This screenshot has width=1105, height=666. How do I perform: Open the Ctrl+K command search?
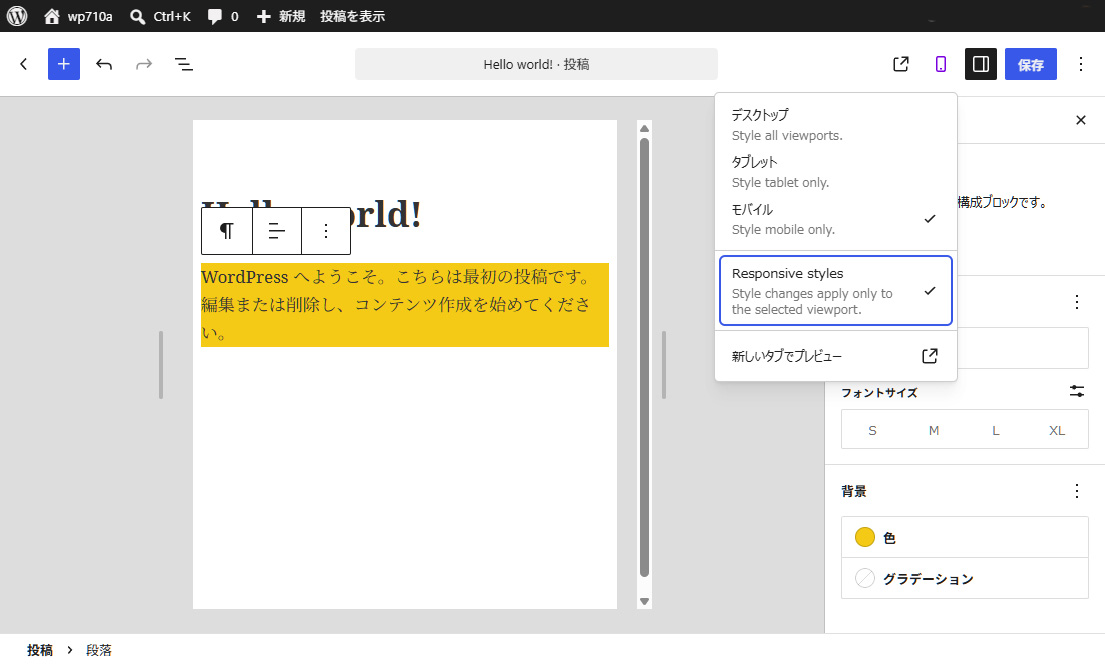point(161,16)
